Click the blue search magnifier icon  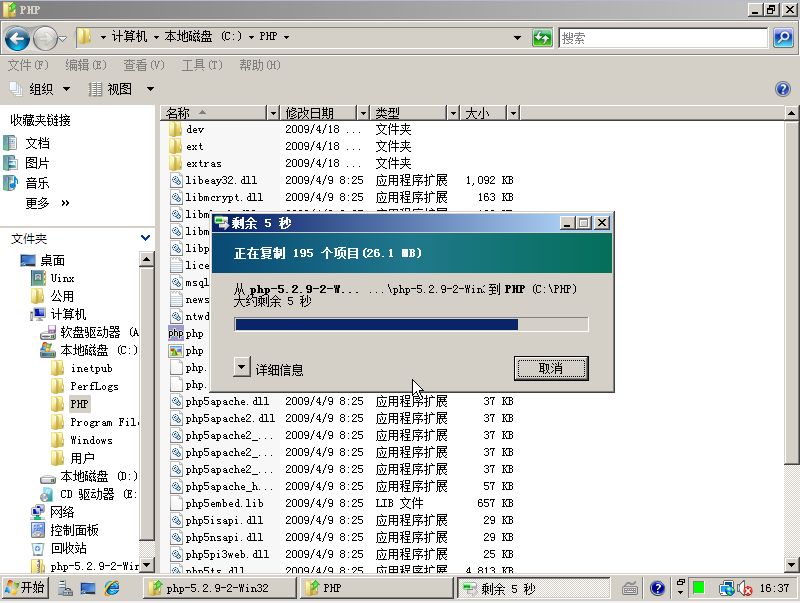click(x=783, y=38)
